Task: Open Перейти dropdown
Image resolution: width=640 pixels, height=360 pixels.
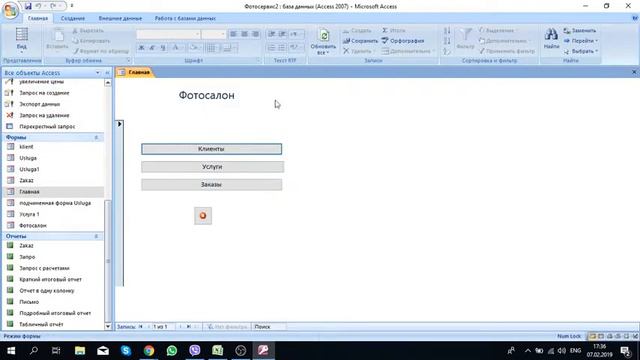Action: (x=580, y=41)
